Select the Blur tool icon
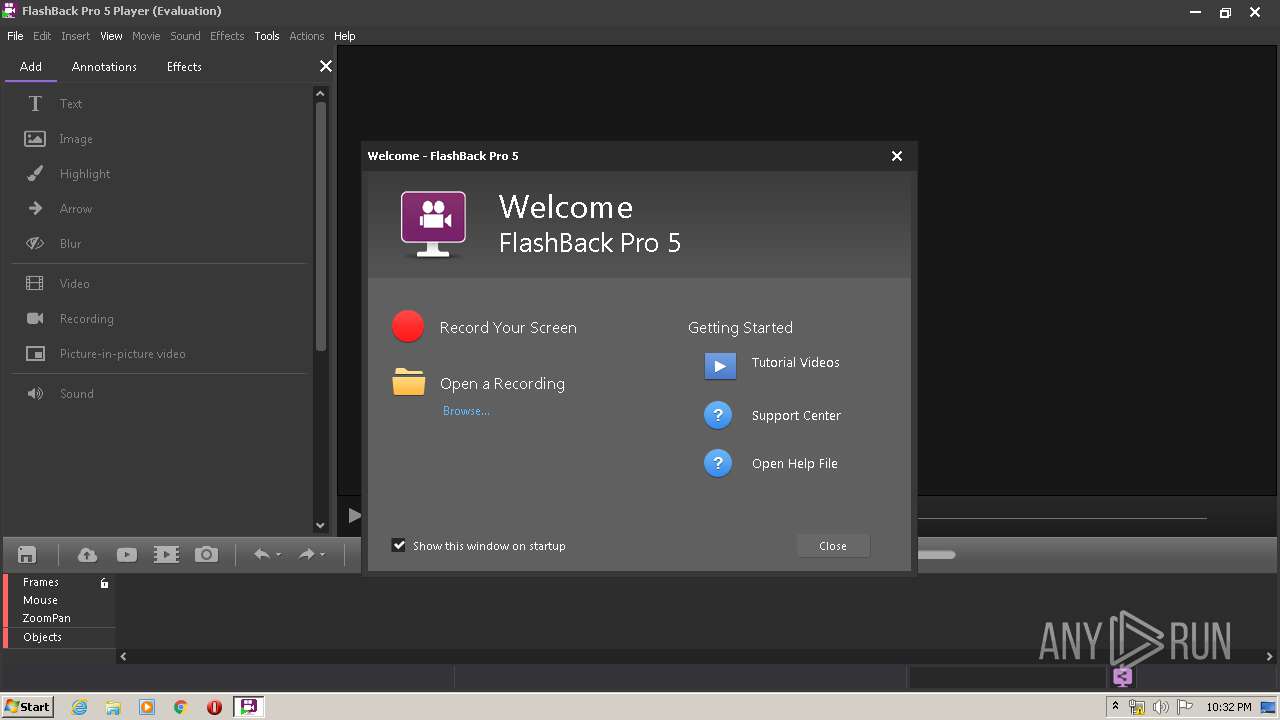Screen dimensions: 1280x720 (x=35, y=244)
